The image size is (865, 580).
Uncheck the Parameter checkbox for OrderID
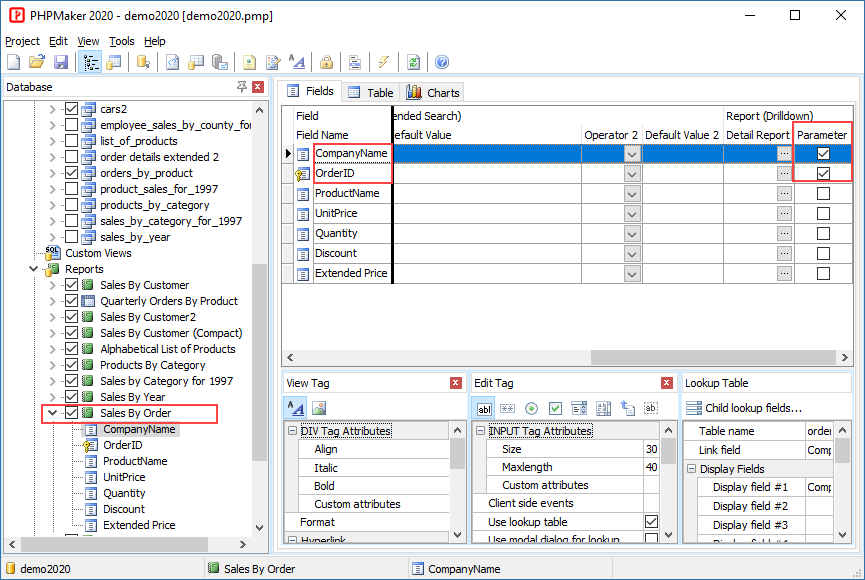coord(823,173)
